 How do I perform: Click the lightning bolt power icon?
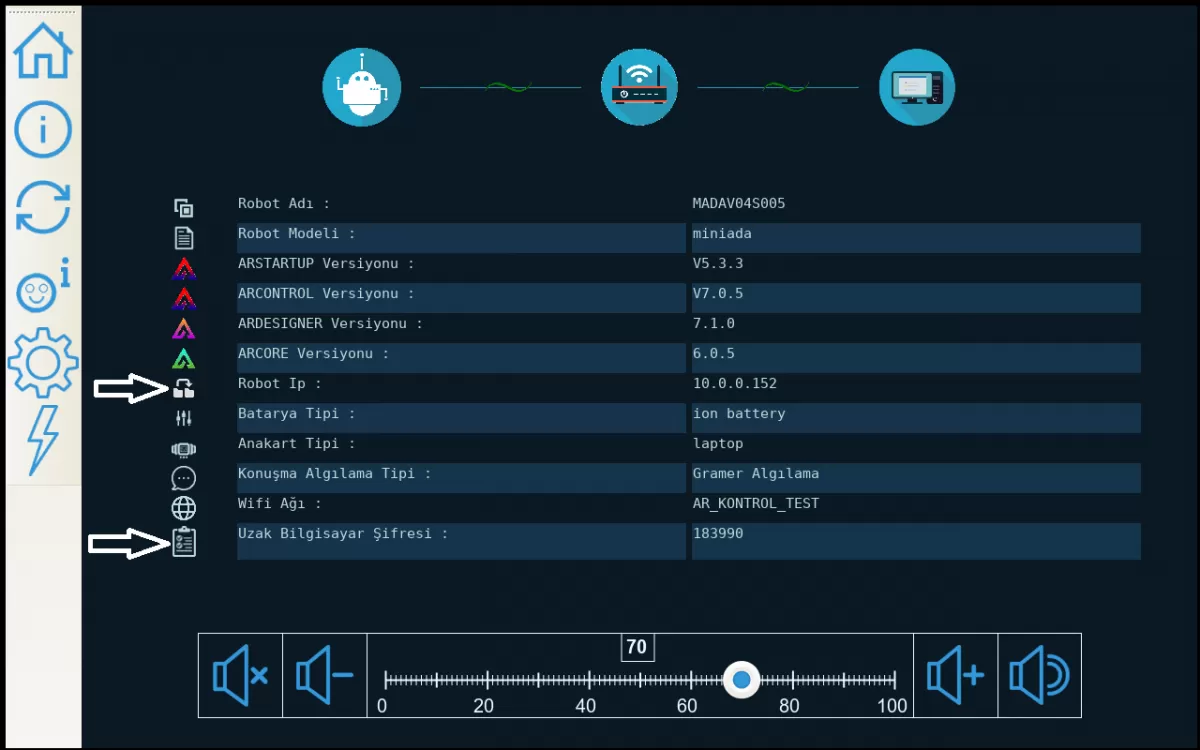(x=43, y=439)
